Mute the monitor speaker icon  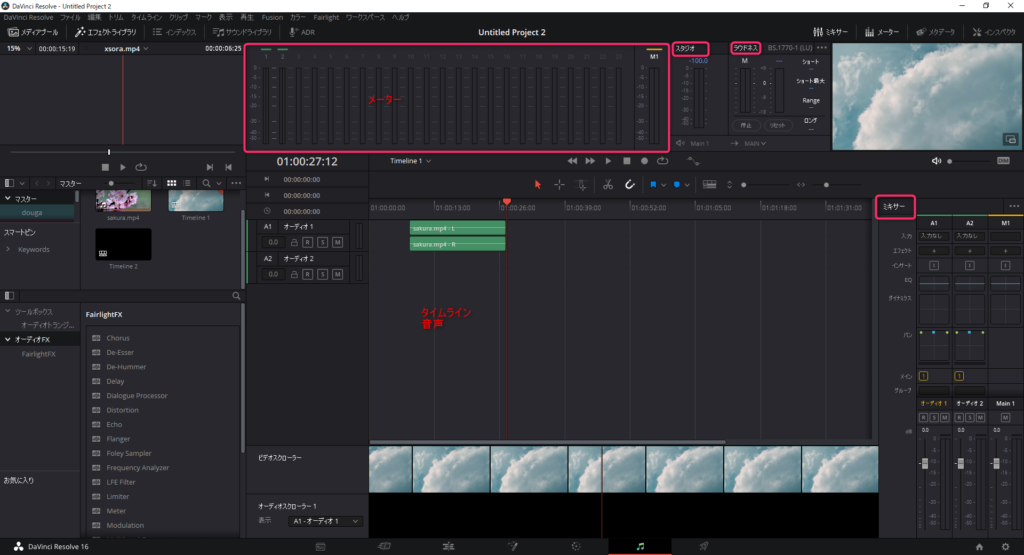click(936, 161)
